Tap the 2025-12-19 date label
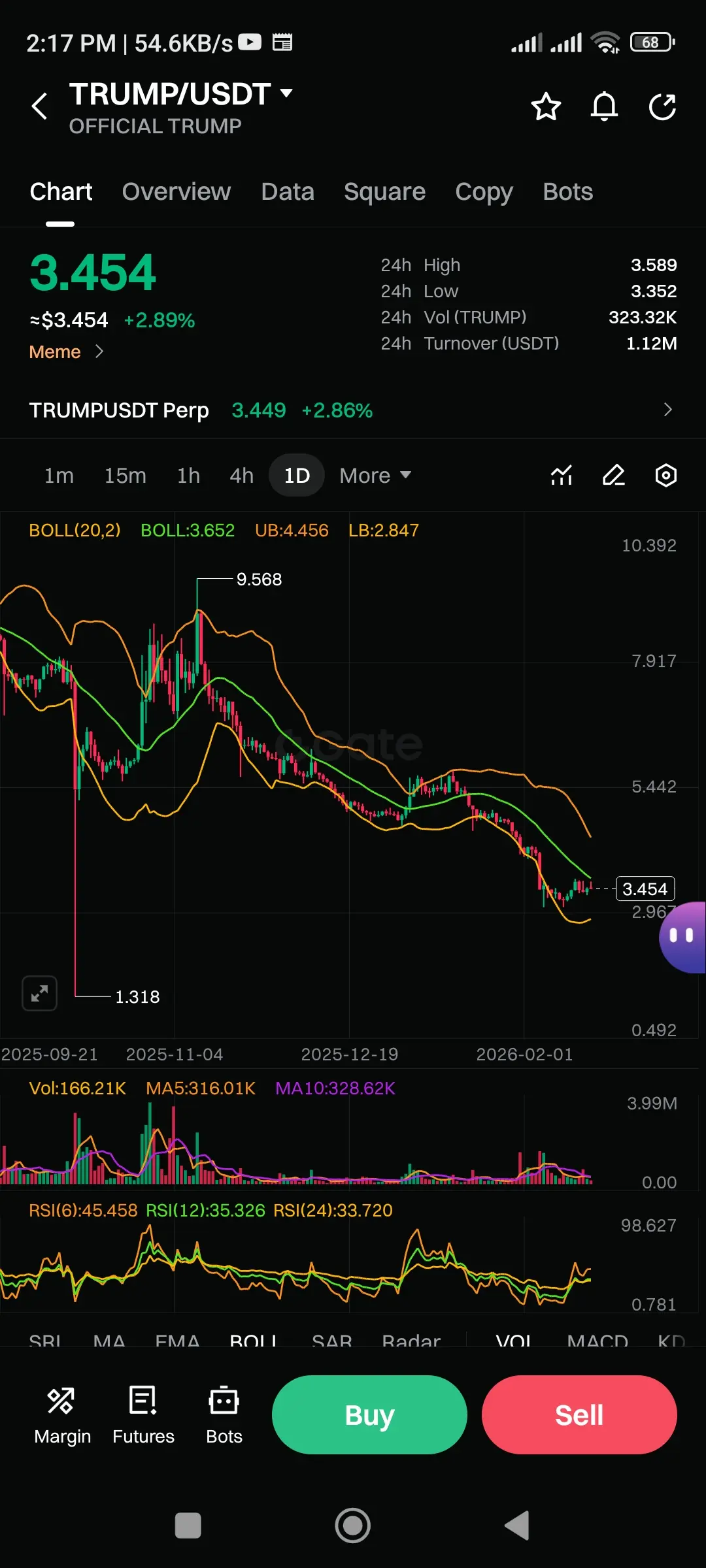The image size is (706, 1568). coord(349,1054)
